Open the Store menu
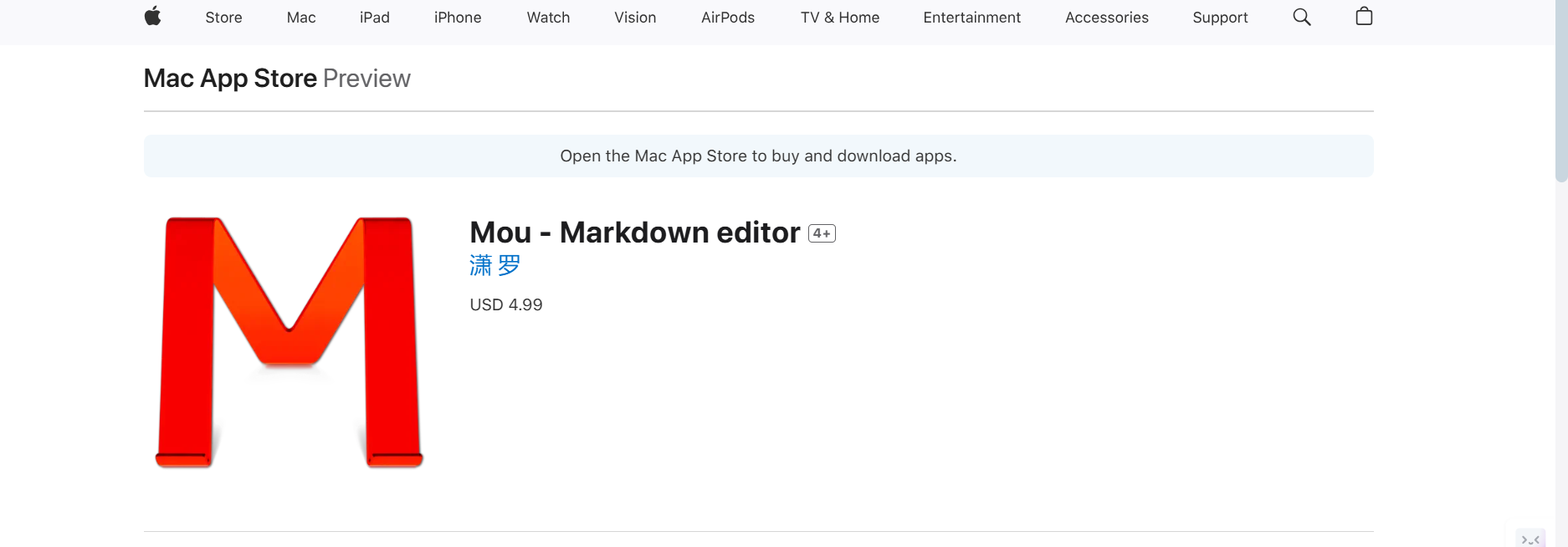 tap(223, 18)
